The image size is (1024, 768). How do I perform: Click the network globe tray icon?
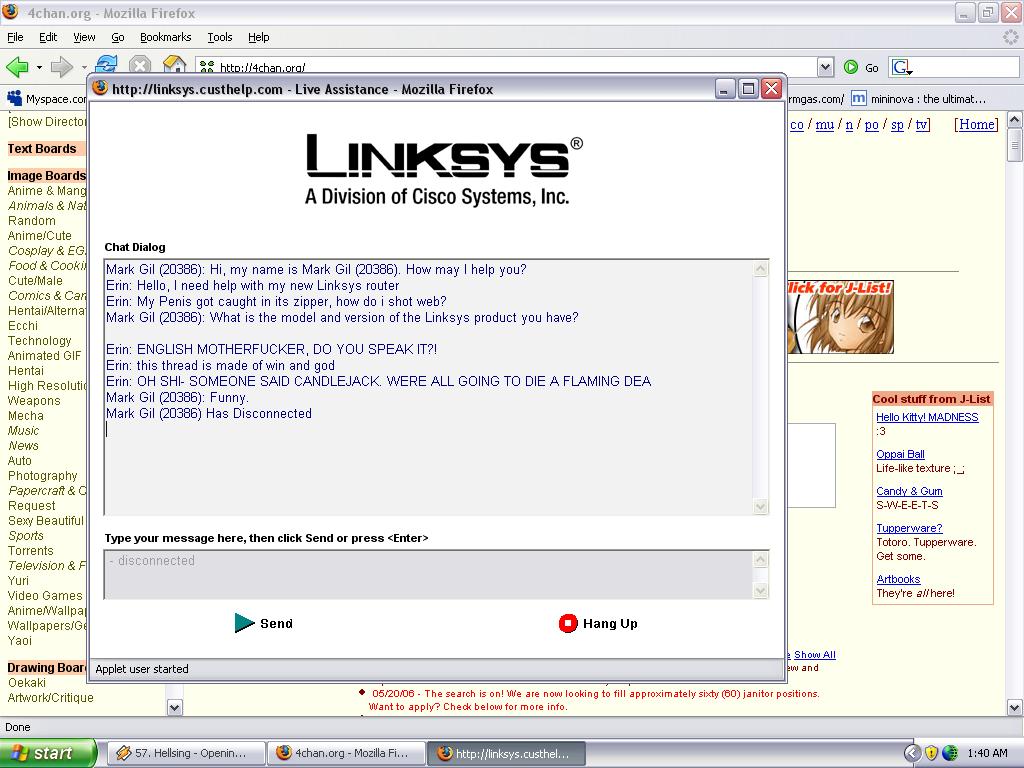click(x=951, y=753)
